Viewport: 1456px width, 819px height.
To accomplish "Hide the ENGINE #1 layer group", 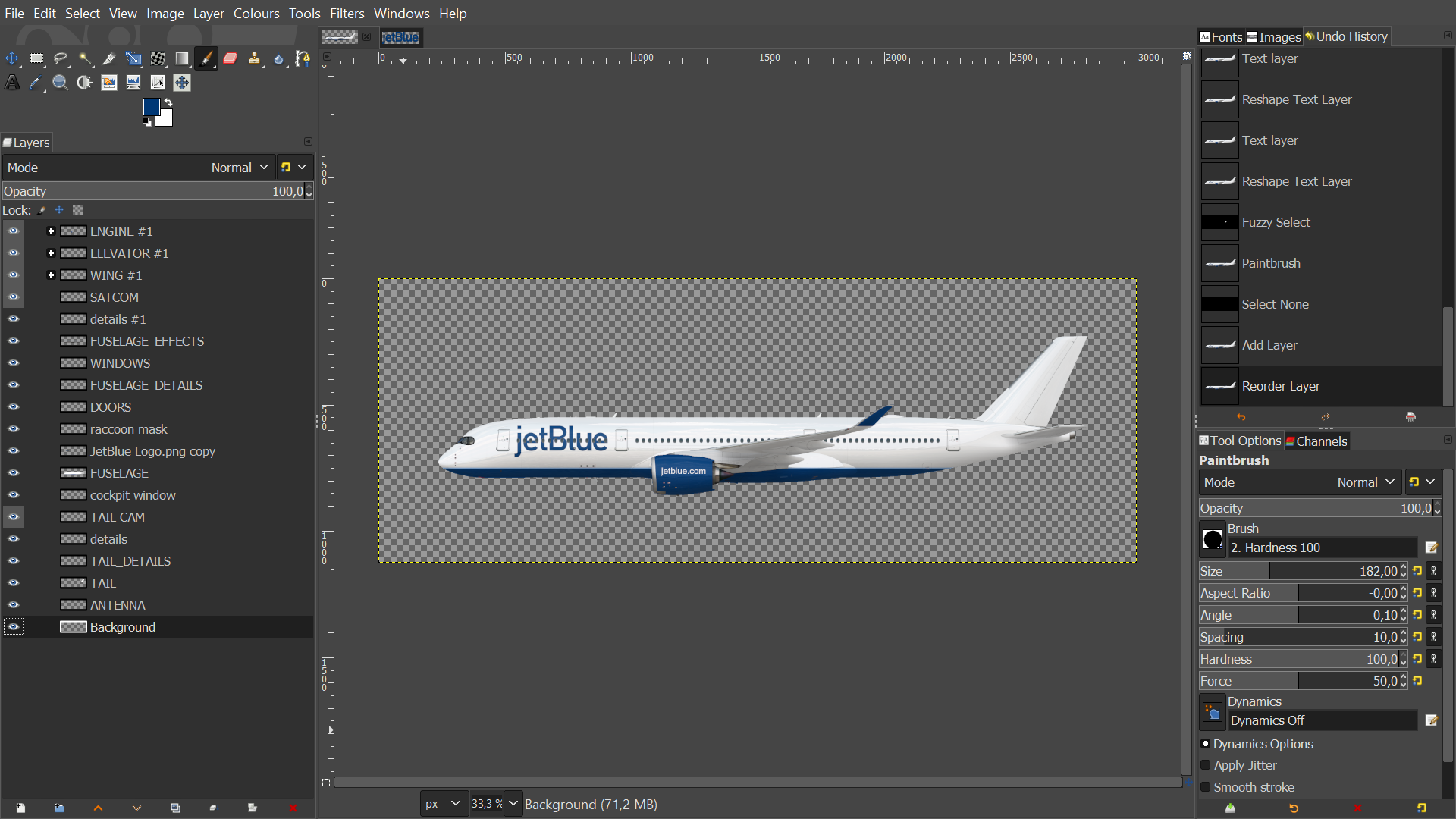I will pyautogui.click(x=14, y=231).
